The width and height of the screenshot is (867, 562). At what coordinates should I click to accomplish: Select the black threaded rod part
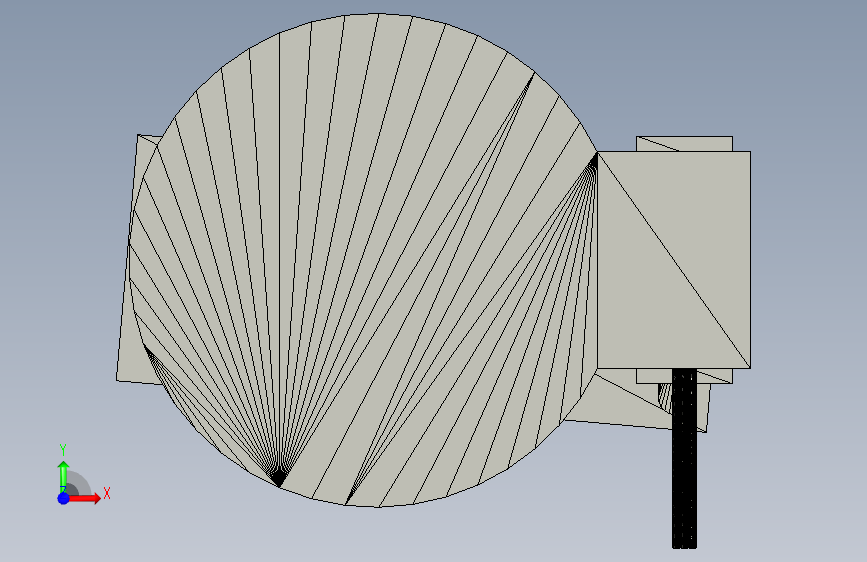click(x=685, y=459)
